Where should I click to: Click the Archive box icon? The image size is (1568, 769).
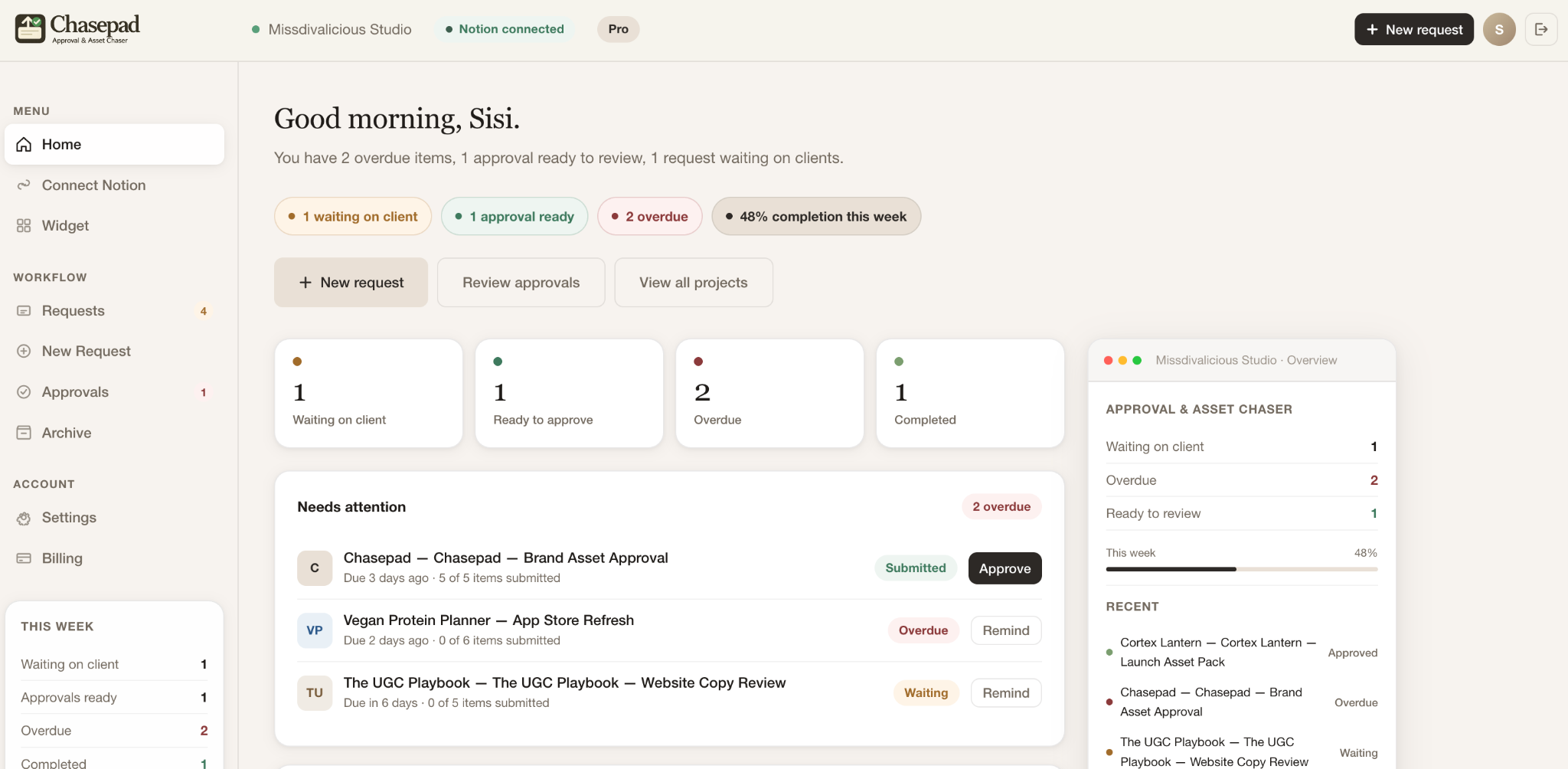(x=24, y=433)
